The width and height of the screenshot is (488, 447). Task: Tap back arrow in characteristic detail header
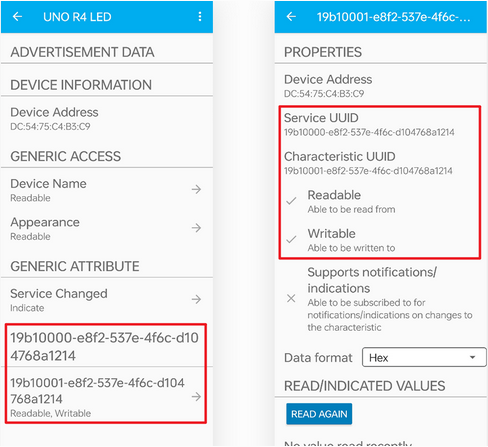(x=291, y=16)
